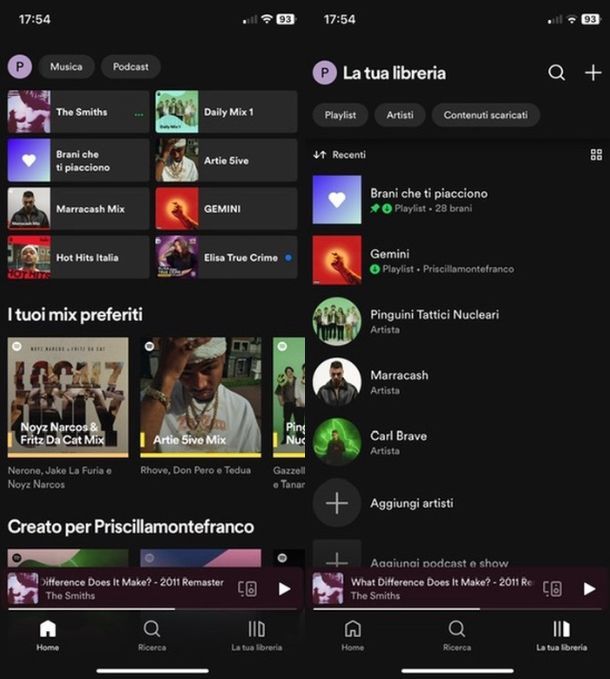Tap the profile avatar beside La tua libreria
The width and height of the screenshot is (610, 679).
click(x=325, y=73)
